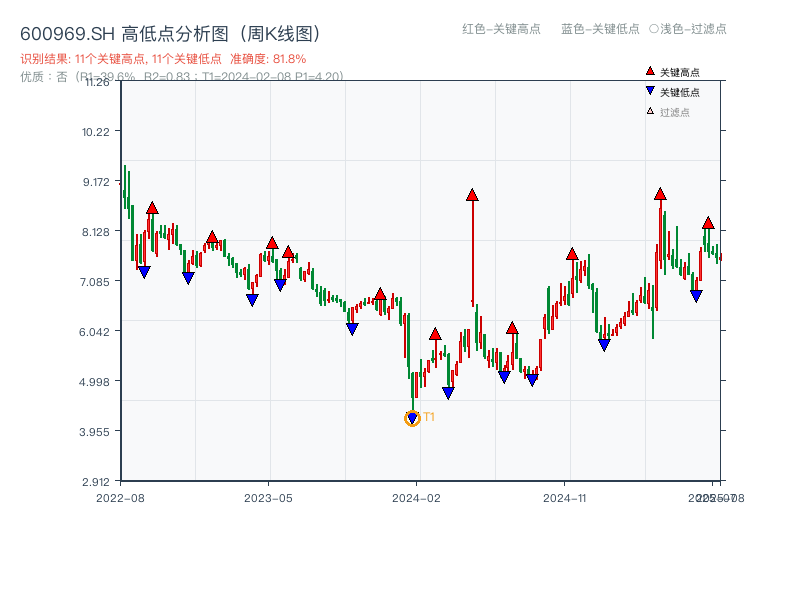Toggle the 关键低点 legend entry
800x600 pixels.
[673, 92]
